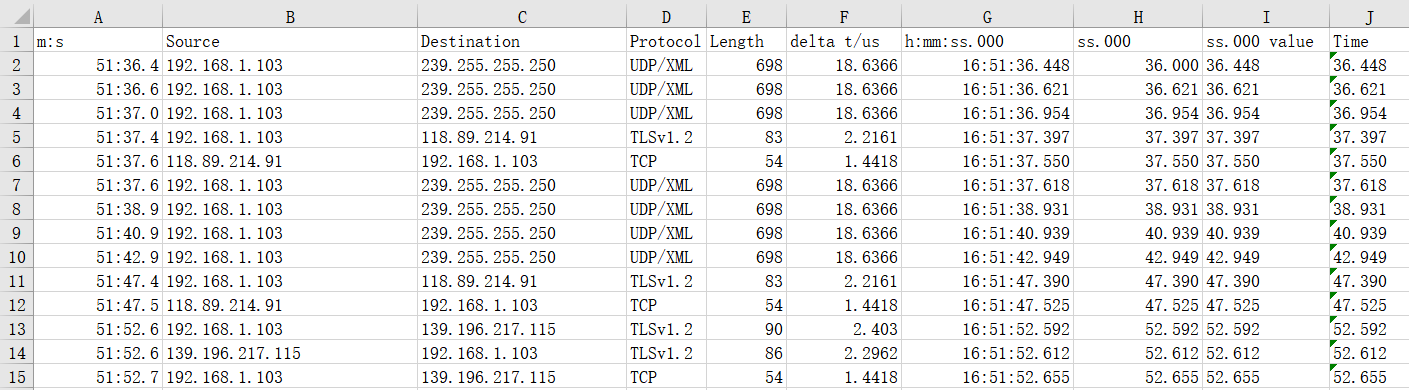Click the 'Length' header cell

coord(746,42)
